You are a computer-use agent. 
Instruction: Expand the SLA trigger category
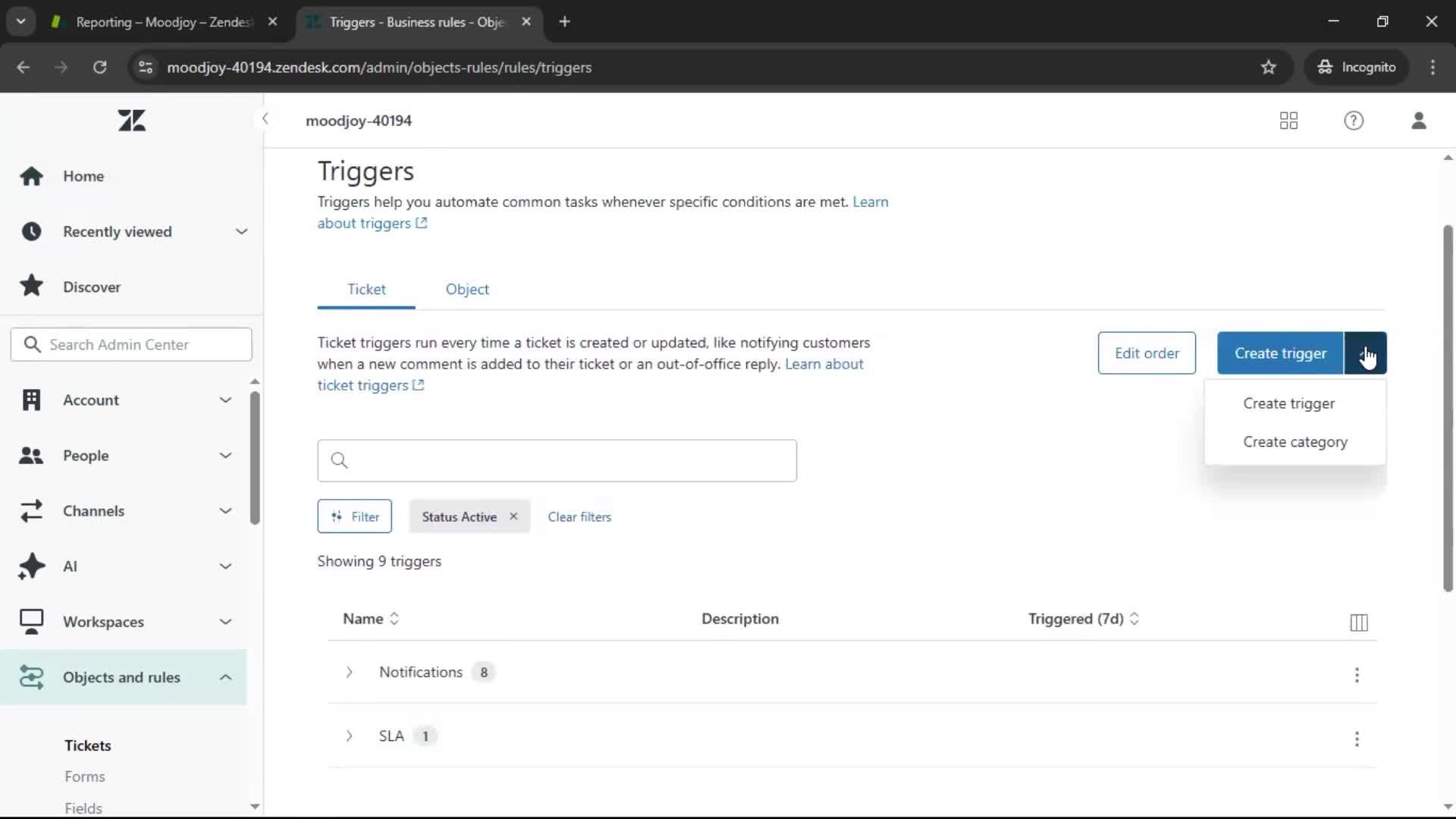pyautogui.click(x=349, y=736)
